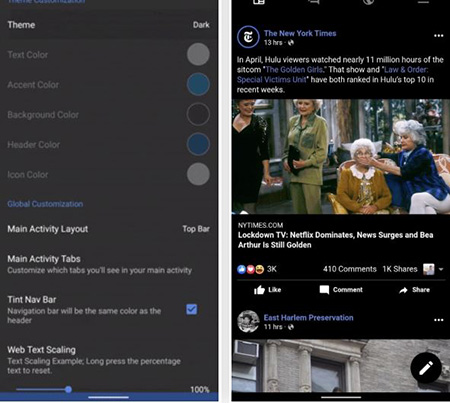Image resolution: width=450 pixels, height=403 pixels.
Task: Choose the Header Color swatch
Action: [198, 144]
